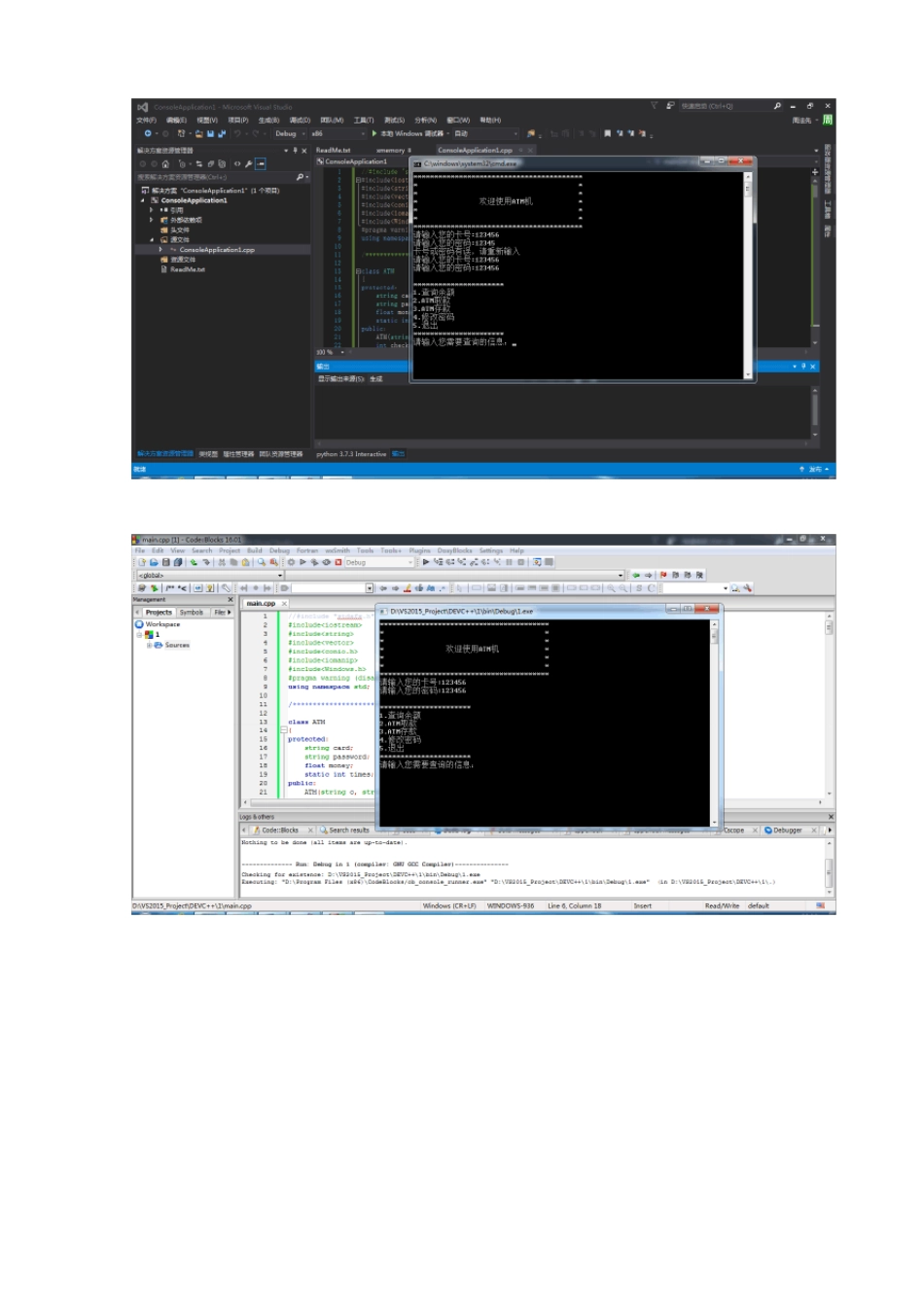The image size is (924, 1307).
Task: Click the Build gear icon in Code::Blocks
Action: tap(291, 562)
